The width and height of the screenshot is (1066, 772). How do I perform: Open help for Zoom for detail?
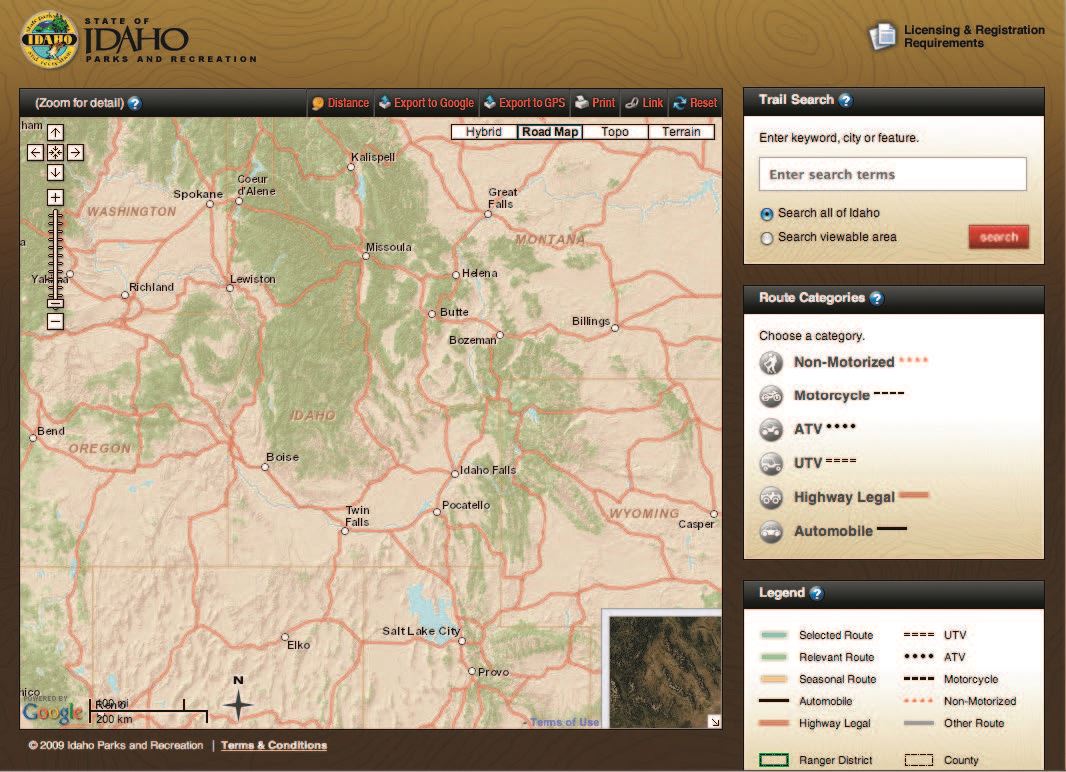pos(135,103)
